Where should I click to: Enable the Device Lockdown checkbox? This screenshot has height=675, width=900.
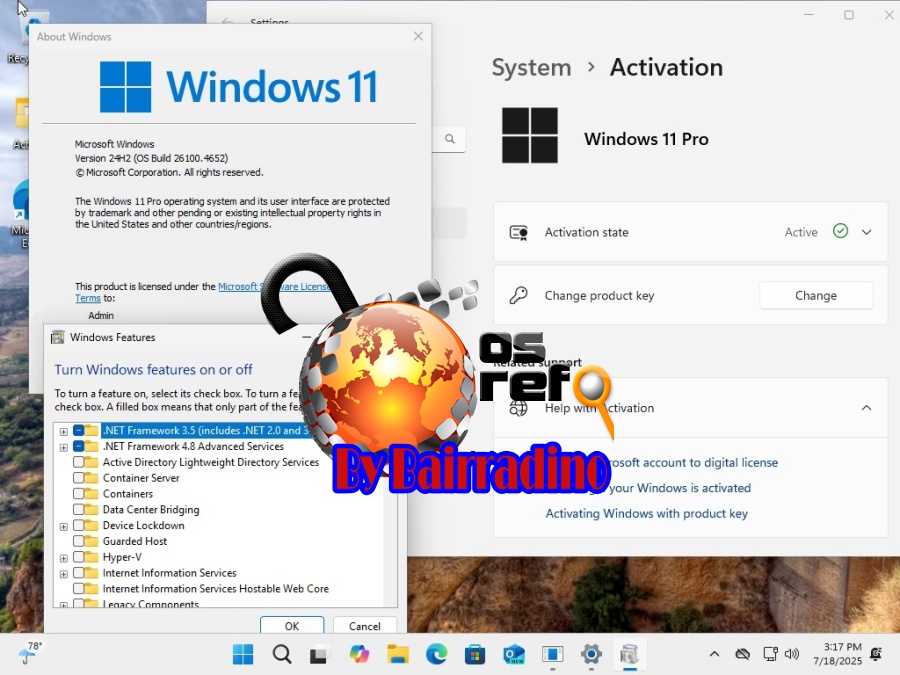79,525
